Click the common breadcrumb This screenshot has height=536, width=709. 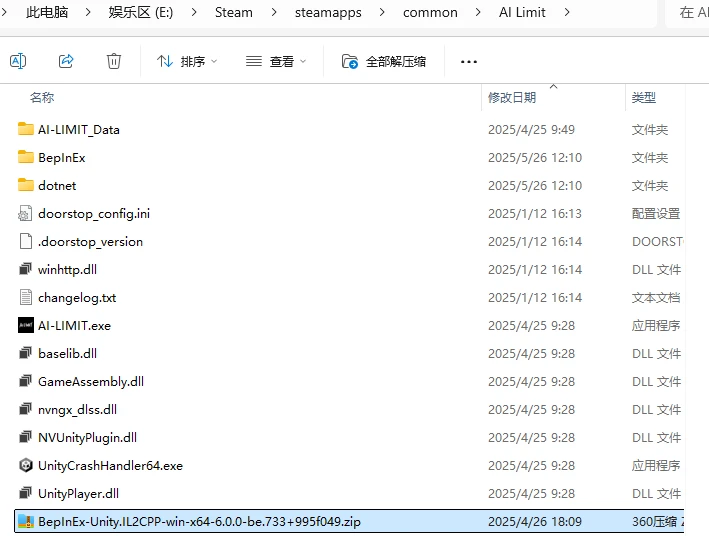430,12
